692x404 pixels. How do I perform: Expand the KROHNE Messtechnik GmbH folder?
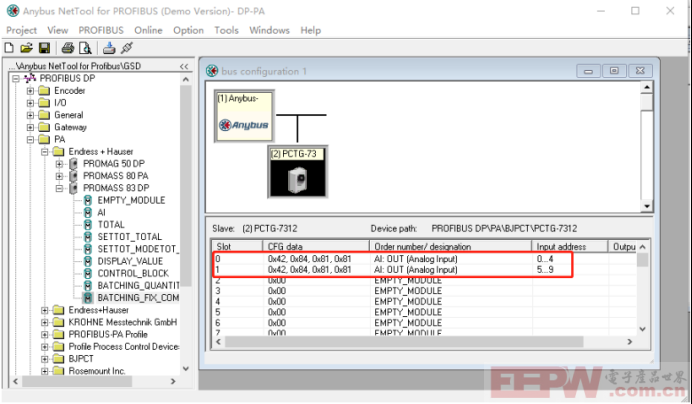pyautogui.click(x=45, y=322)
